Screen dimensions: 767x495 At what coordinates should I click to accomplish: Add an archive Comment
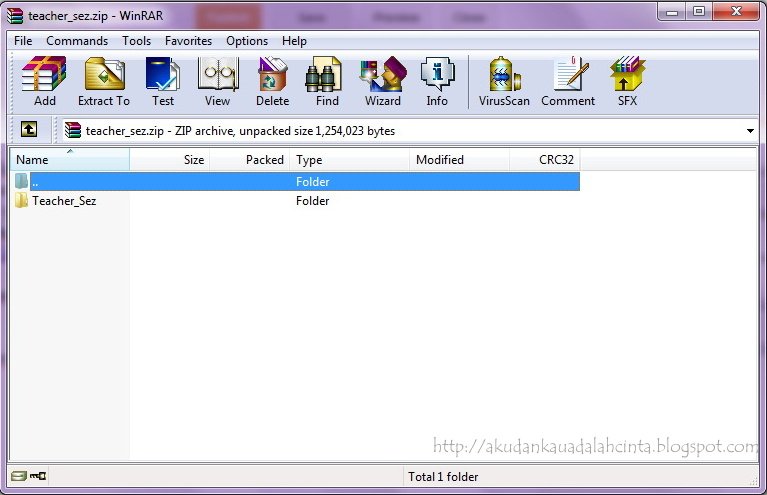(568, 81)
